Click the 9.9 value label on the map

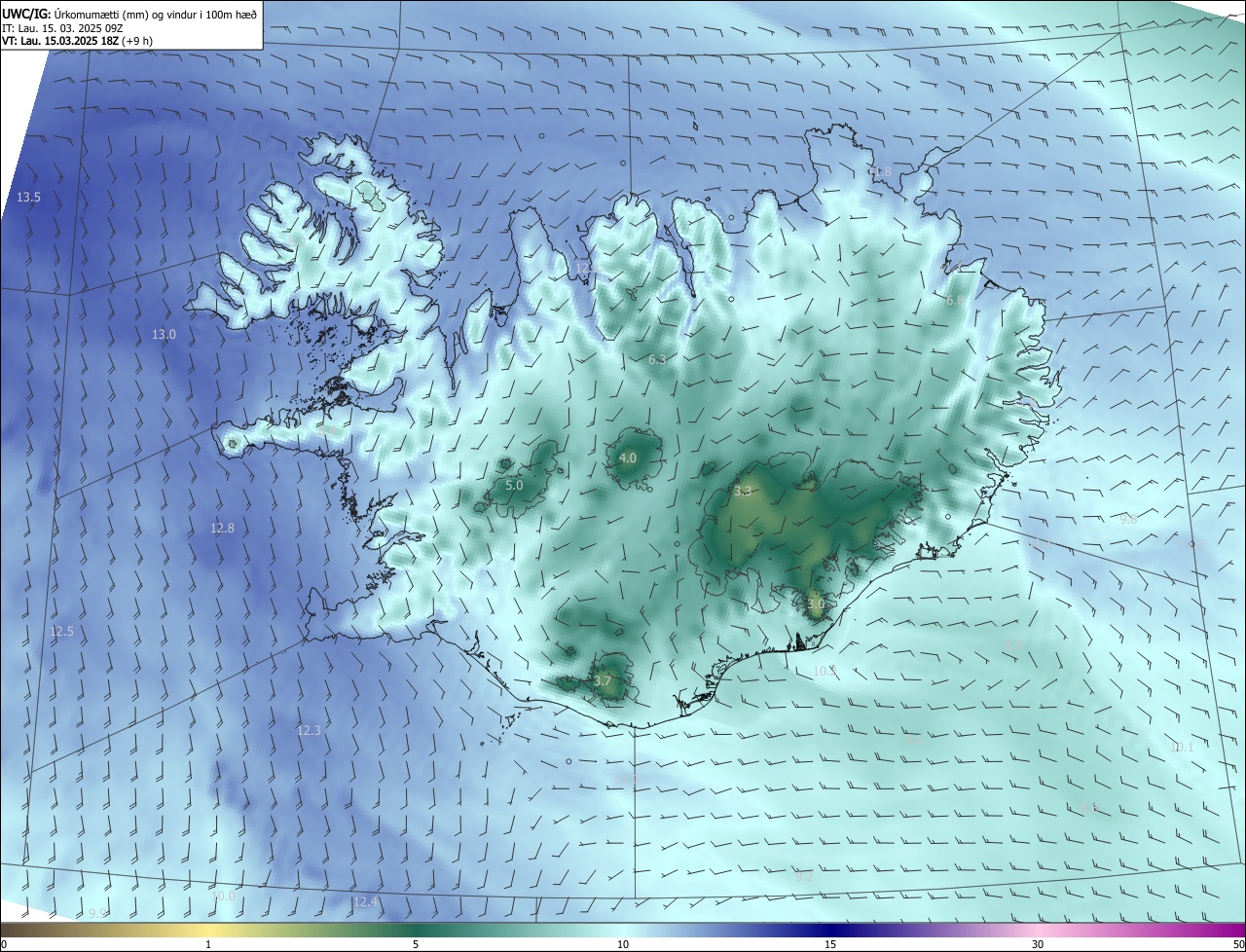pyautogui.click(x=97, y=914)
